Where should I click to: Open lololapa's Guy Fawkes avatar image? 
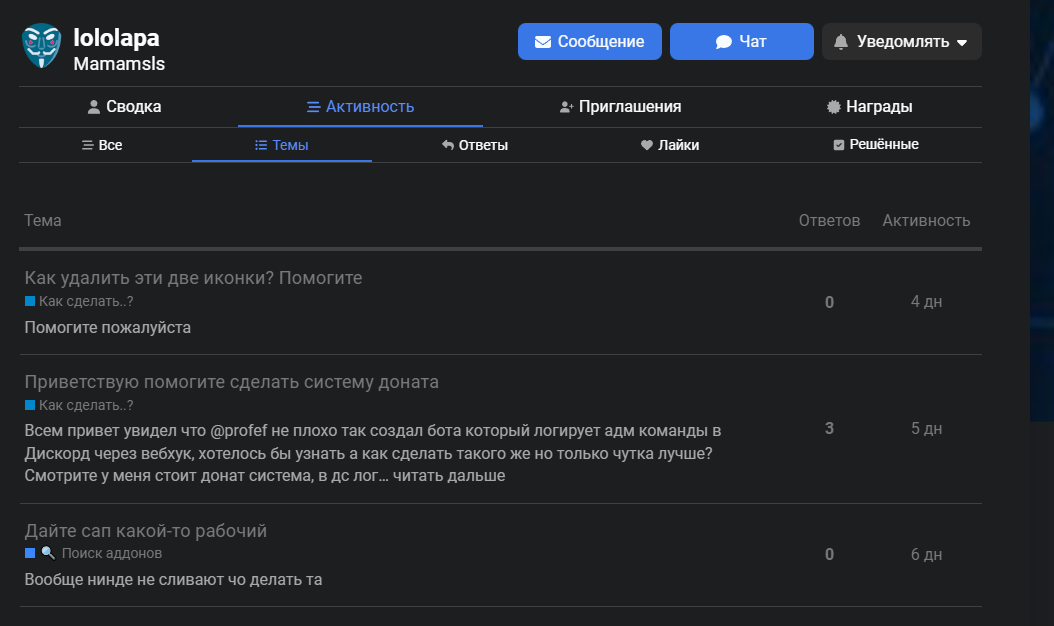point(41,46)
